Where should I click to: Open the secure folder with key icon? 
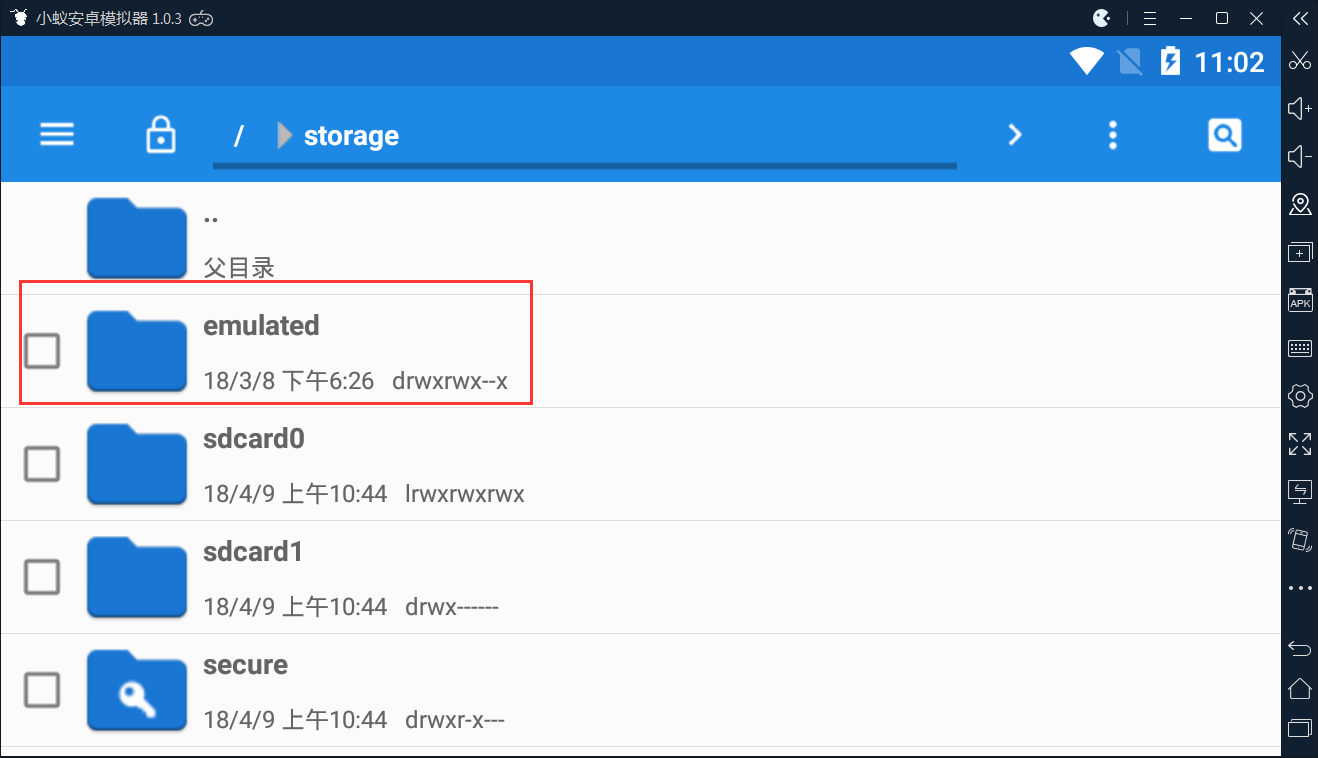coord(136,690)
